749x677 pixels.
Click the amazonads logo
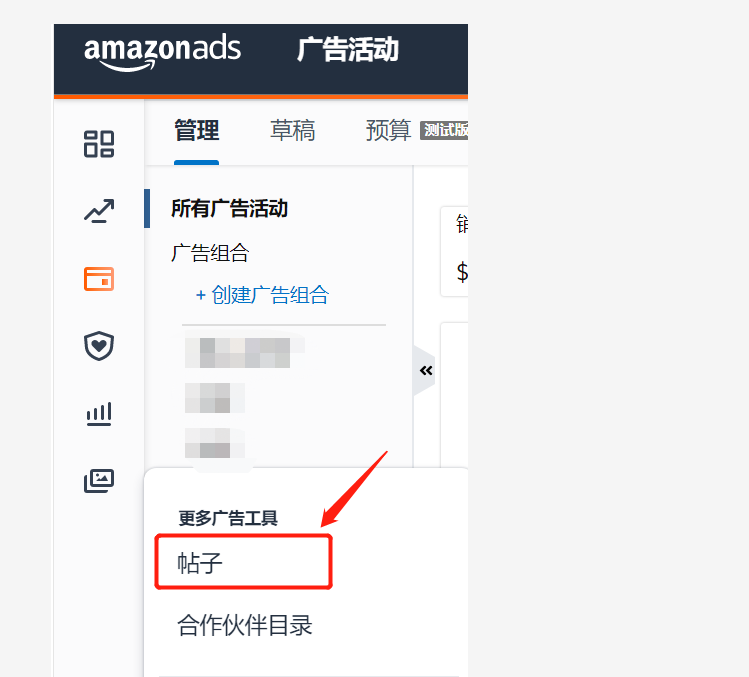162,53
